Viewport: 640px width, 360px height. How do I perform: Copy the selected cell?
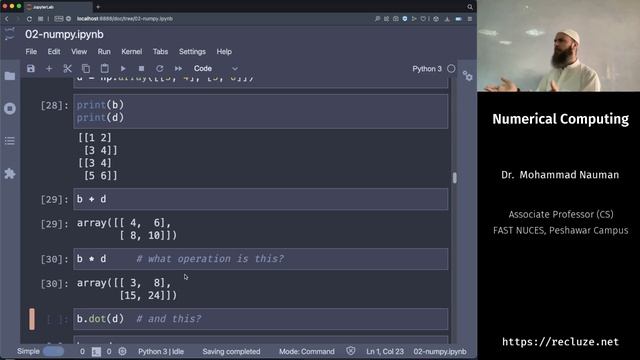pyautogui.click(x=86, y=69)
